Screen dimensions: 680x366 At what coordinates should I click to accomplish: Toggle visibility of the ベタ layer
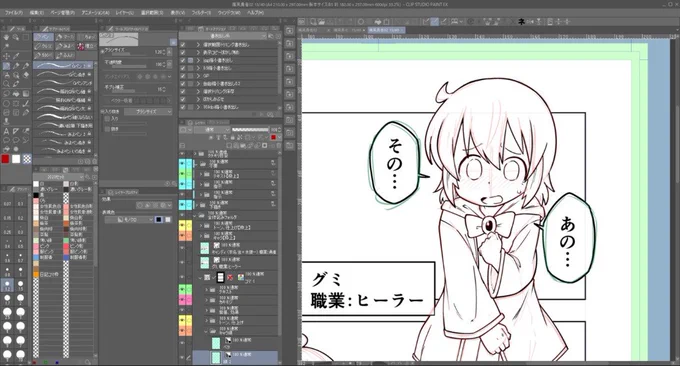(x=182, y=343)
